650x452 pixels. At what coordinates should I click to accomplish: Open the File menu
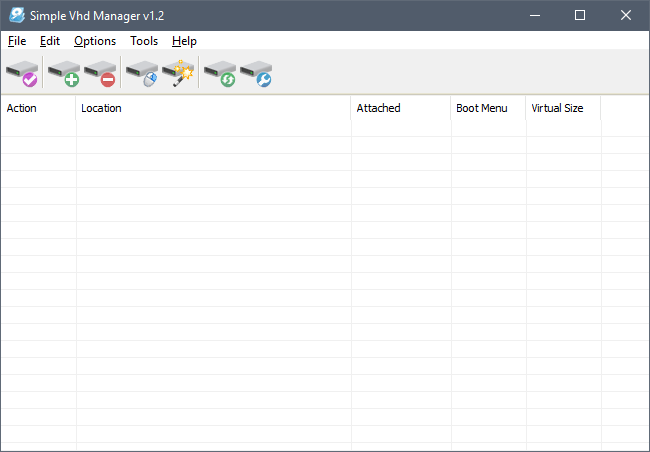17,41
